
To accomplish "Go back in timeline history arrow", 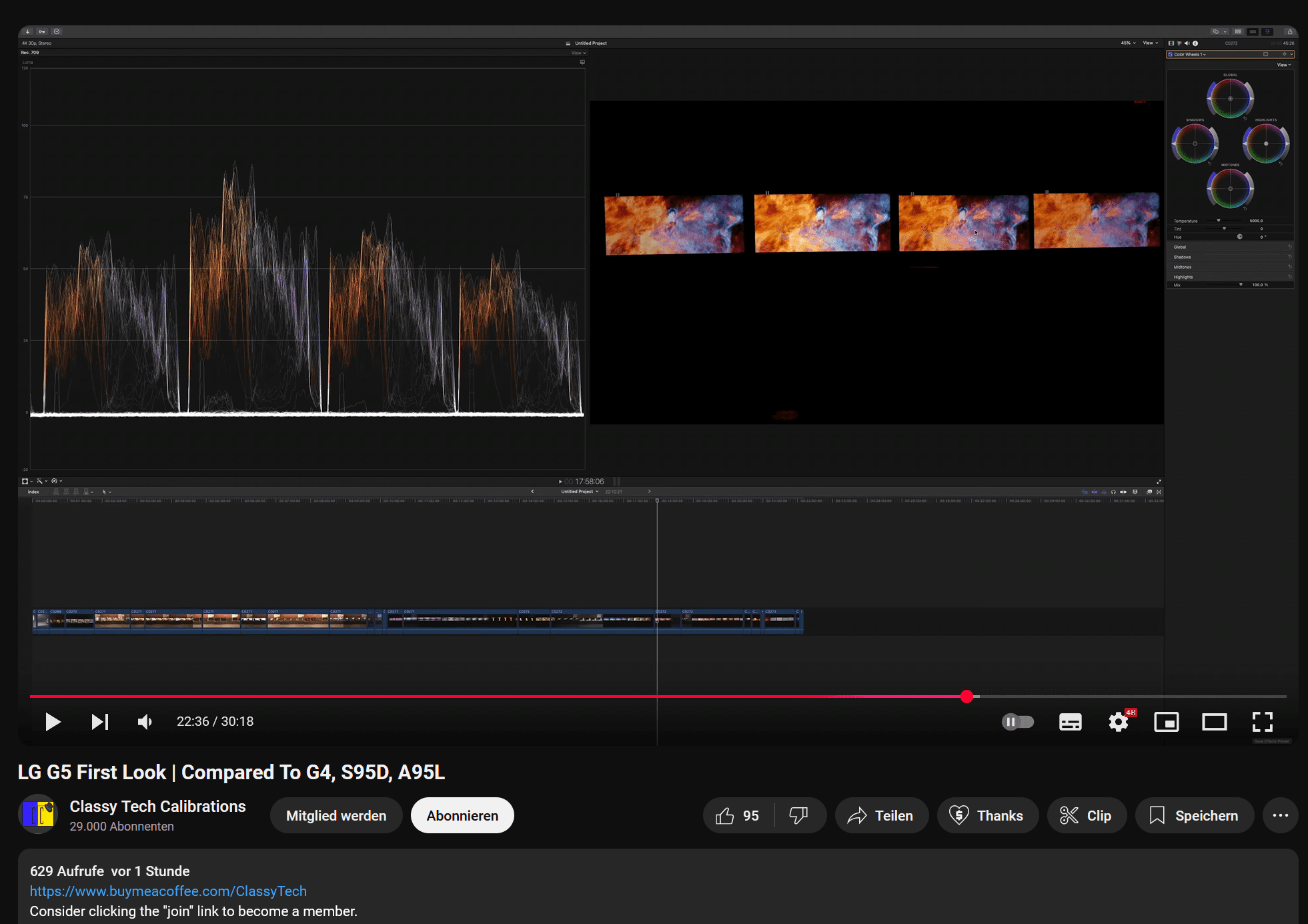I will (x=532, y=492).
